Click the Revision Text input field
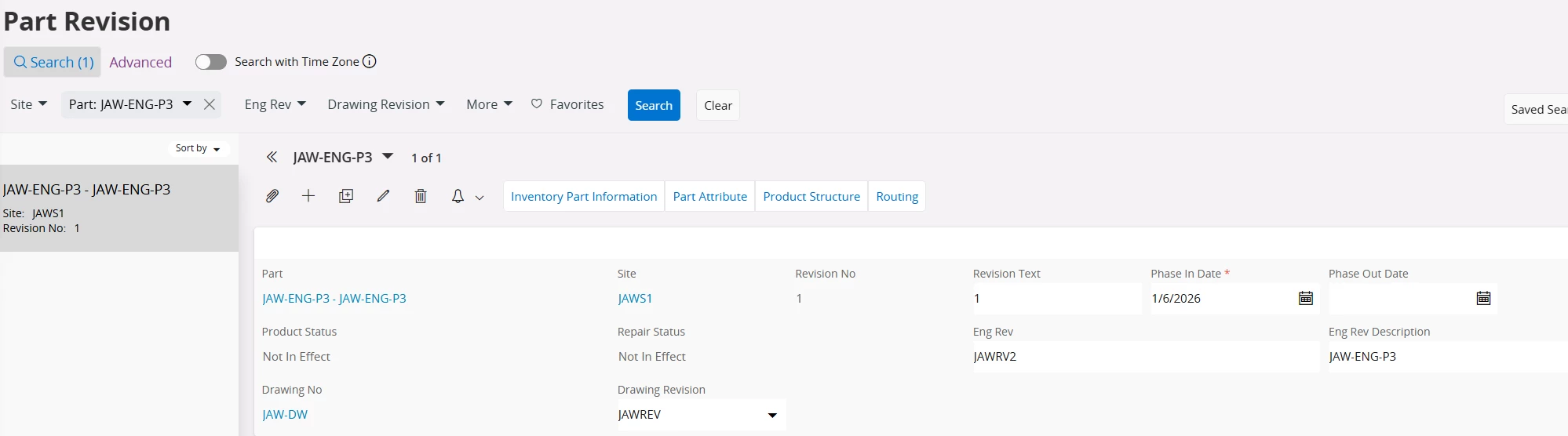The image size is (1568, 436). [1056, 299]
